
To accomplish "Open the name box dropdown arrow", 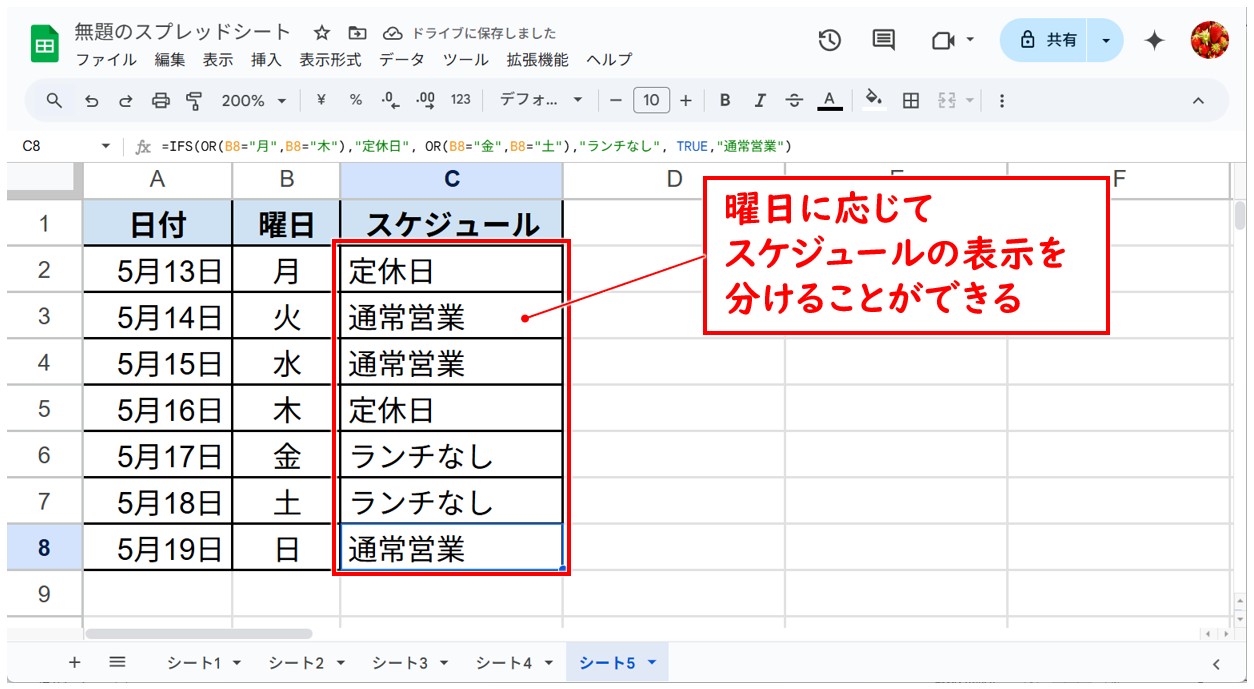I will (x=106, y=146).
